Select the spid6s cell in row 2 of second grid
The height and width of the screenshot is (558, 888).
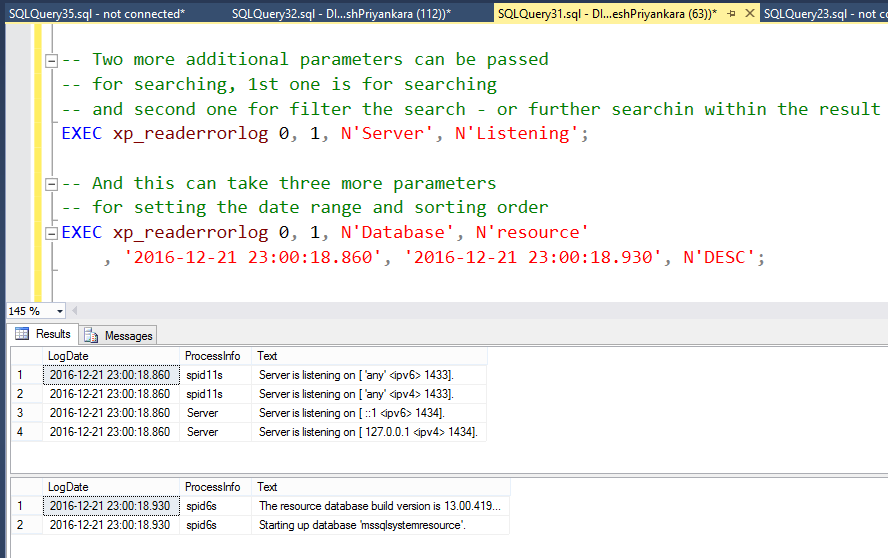[x=216, y=525]
